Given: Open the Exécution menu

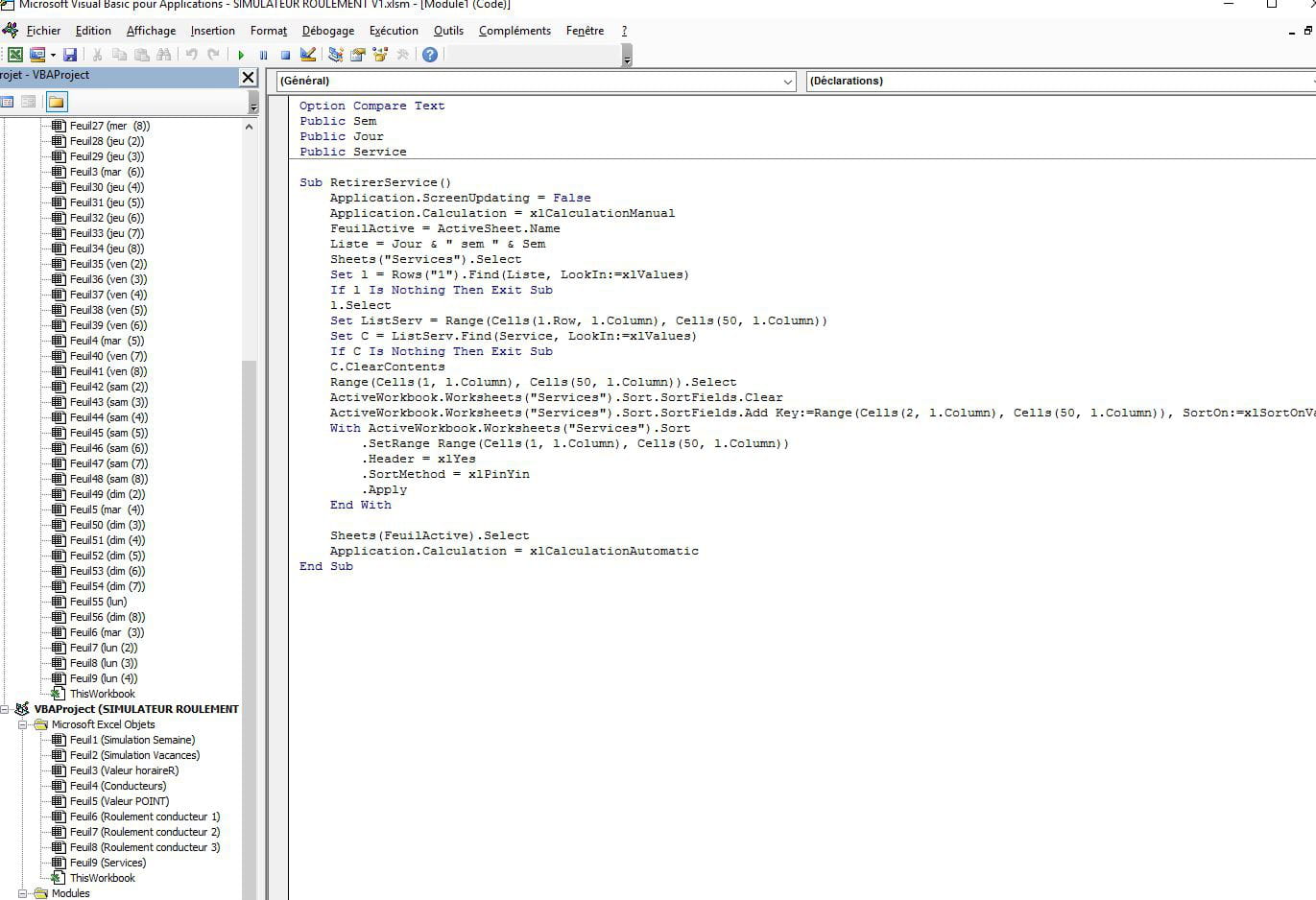Looking at the screenshot, I should [x=394, y=31].
